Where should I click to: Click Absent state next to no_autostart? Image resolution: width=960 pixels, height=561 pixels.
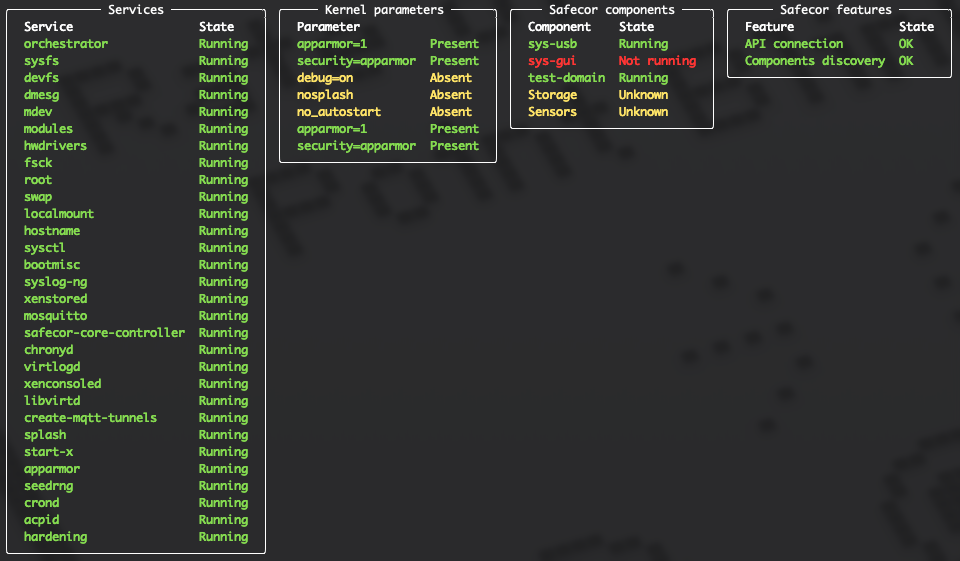[451, 112]
